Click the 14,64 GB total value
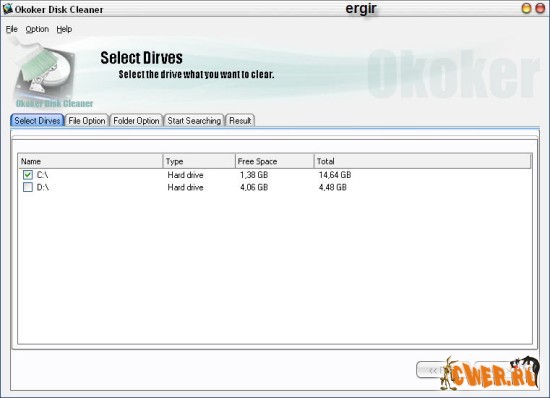 (x=335, y=175)
